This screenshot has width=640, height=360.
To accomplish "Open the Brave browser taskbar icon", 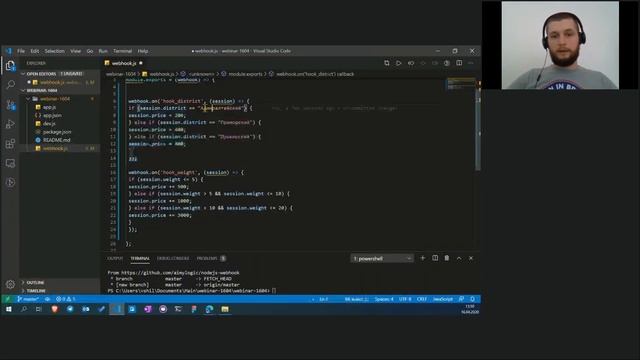I will tap(54, 309).
